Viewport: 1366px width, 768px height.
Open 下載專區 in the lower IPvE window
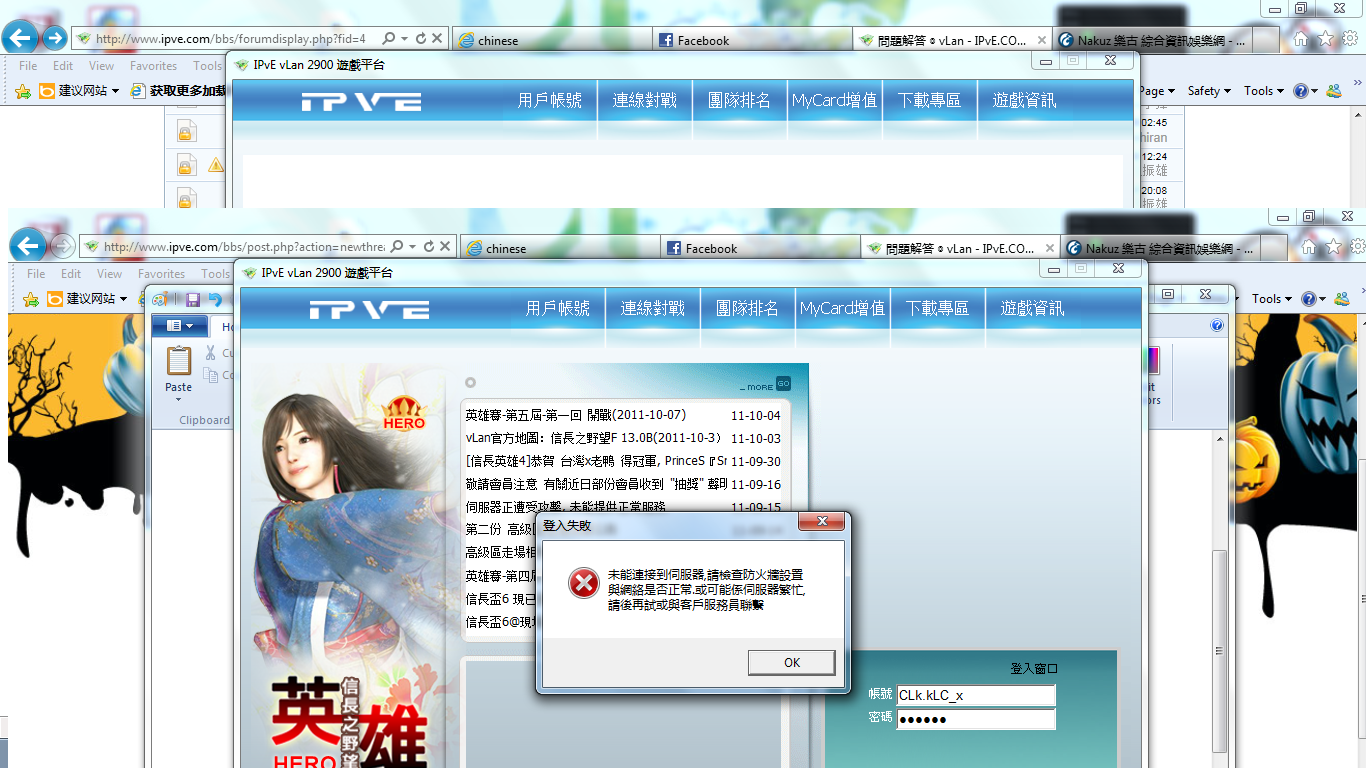tap(938, 309)
